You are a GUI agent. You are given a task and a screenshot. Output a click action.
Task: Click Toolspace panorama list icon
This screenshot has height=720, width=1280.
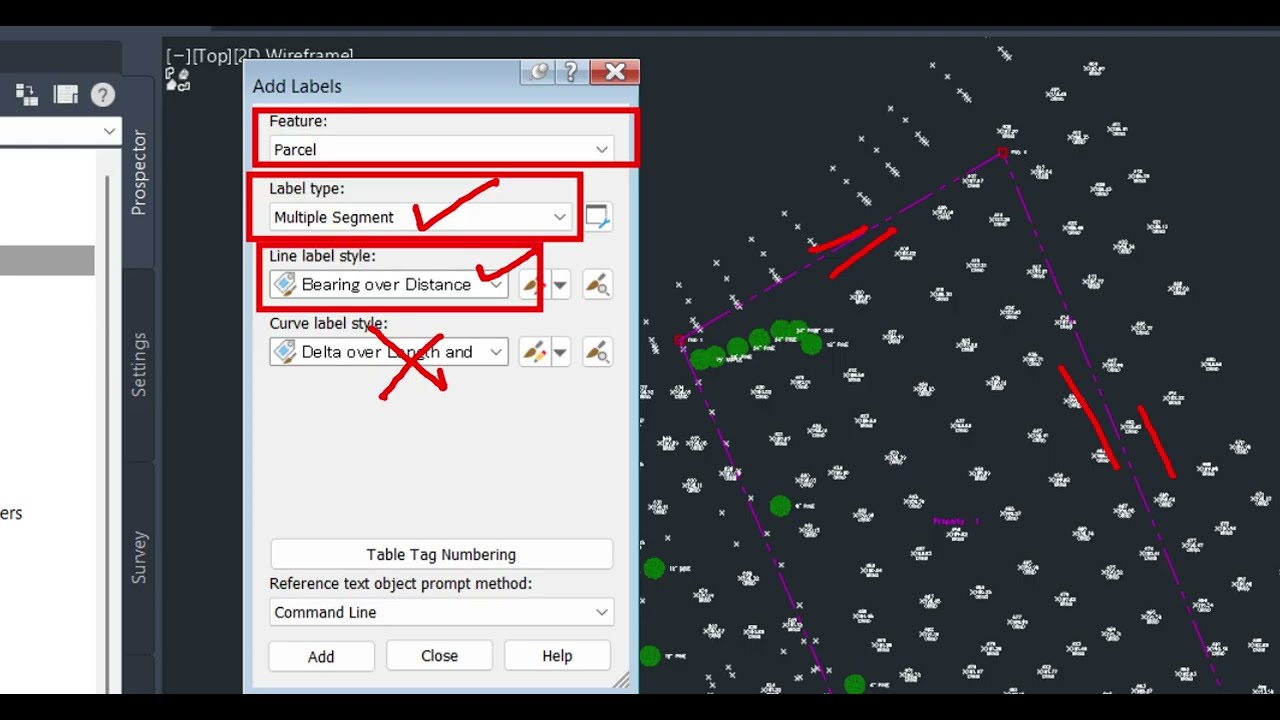[66, 95]
